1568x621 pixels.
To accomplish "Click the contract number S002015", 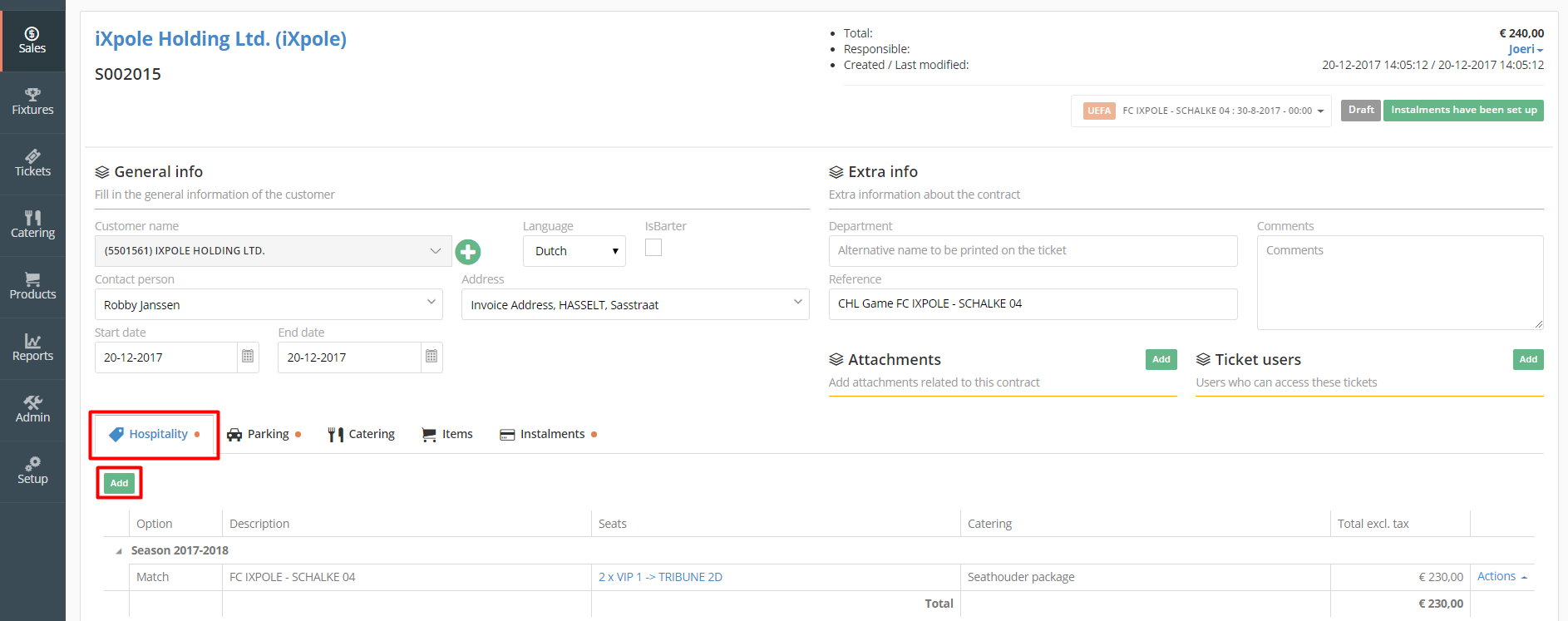I will pos(128,74).
